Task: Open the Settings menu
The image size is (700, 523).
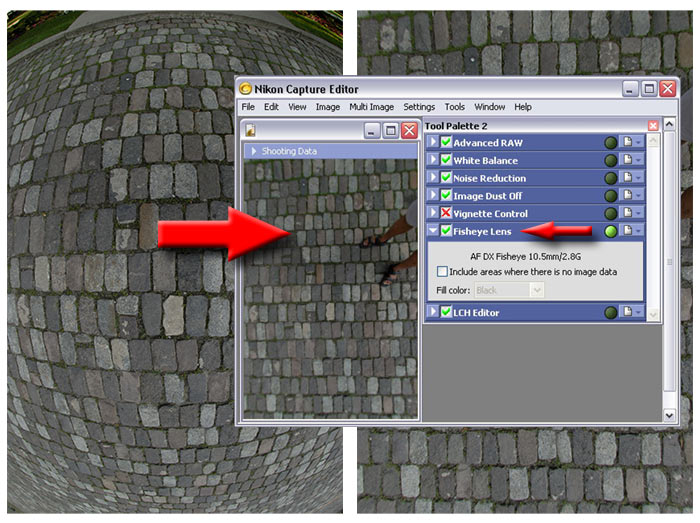Action: [x=419, y=107]
